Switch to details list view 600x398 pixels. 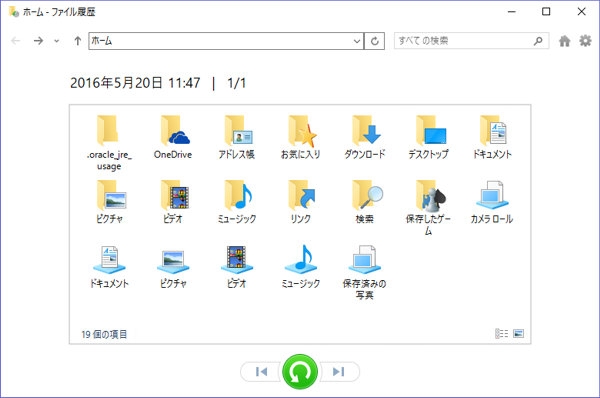click(x=501, y=334)
